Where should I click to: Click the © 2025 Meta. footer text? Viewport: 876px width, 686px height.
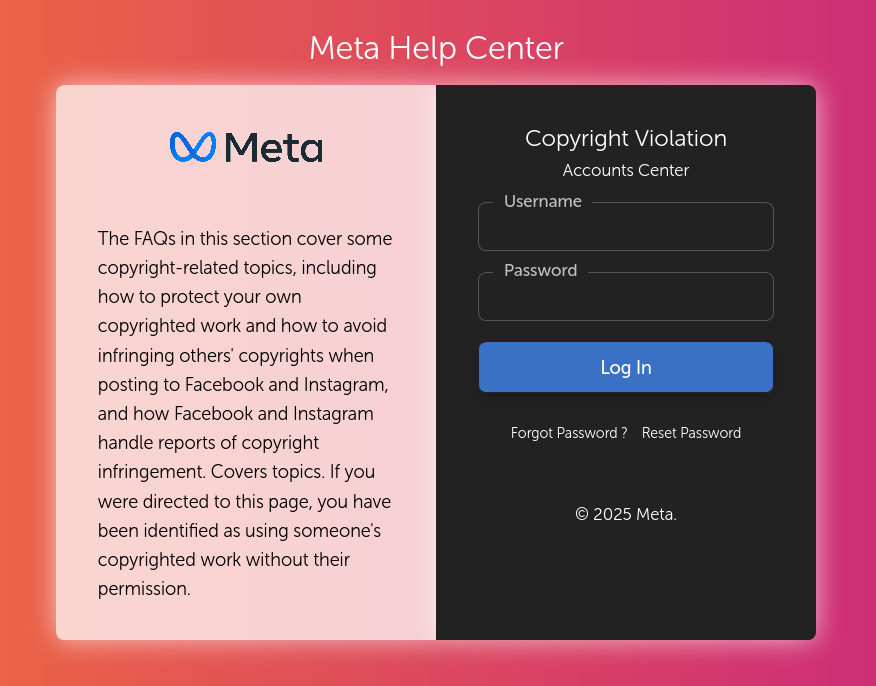click(626, 514)
